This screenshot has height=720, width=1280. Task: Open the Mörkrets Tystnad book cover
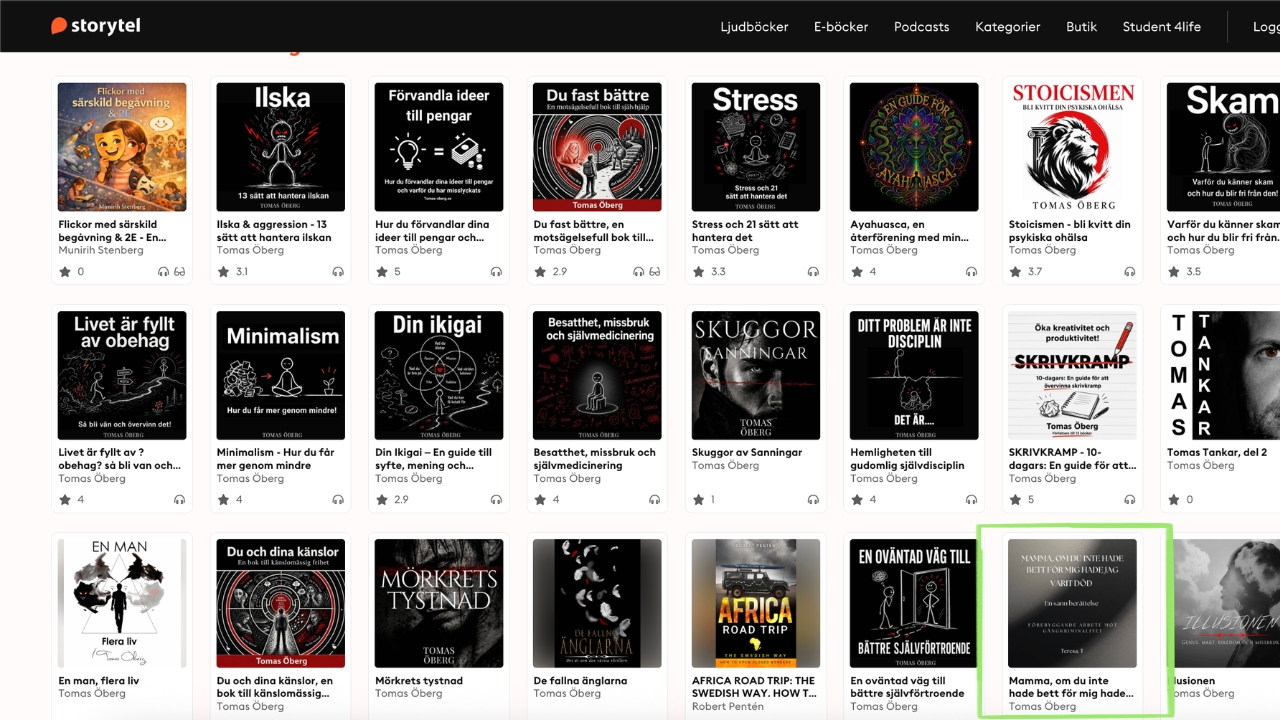point(439,603)
